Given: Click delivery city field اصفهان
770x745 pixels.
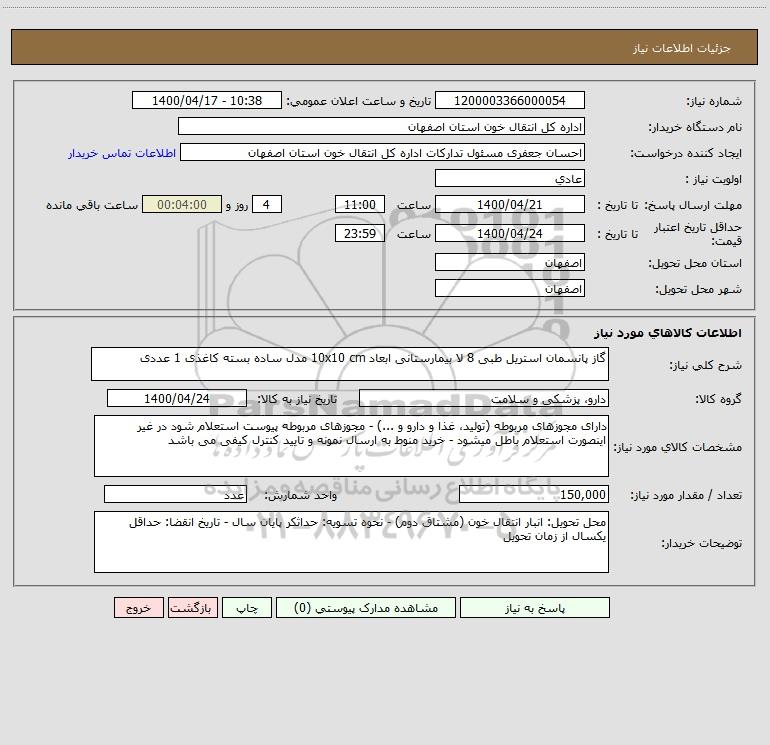Looking at the screenshot, I should [x=510, y=288].
